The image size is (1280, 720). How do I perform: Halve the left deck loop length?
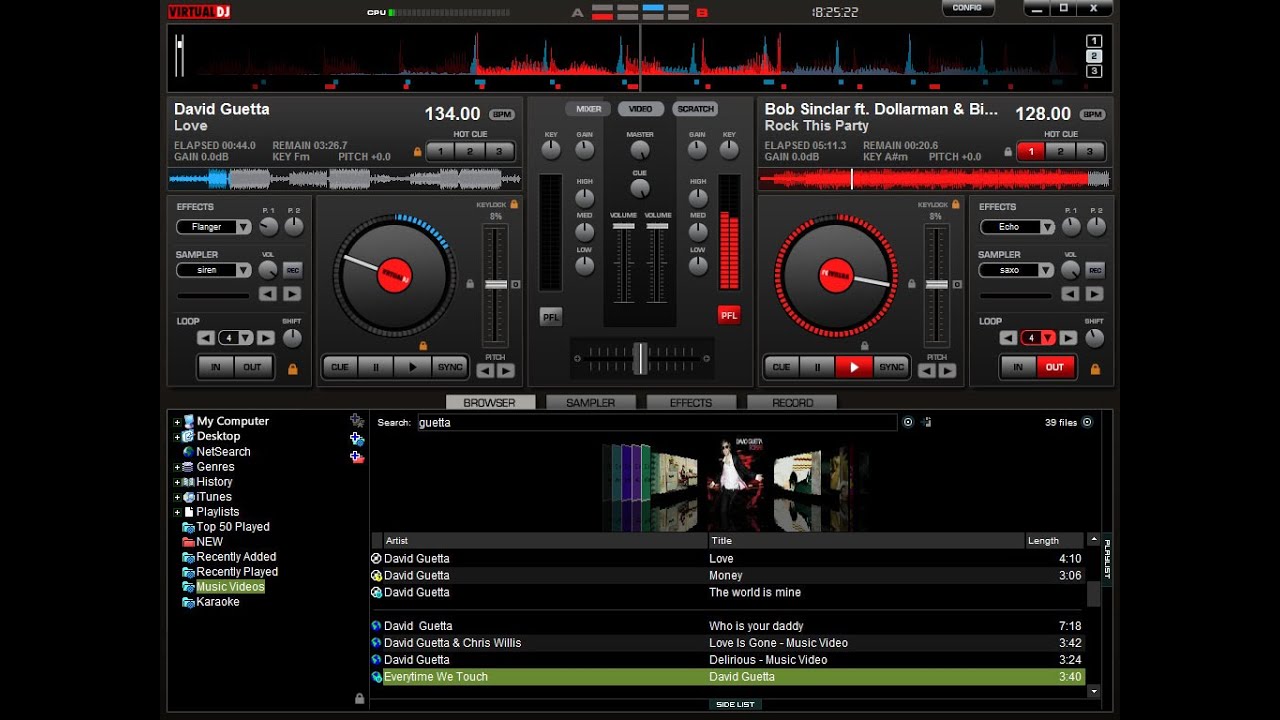pyautogui.click(x=206, y=338)
